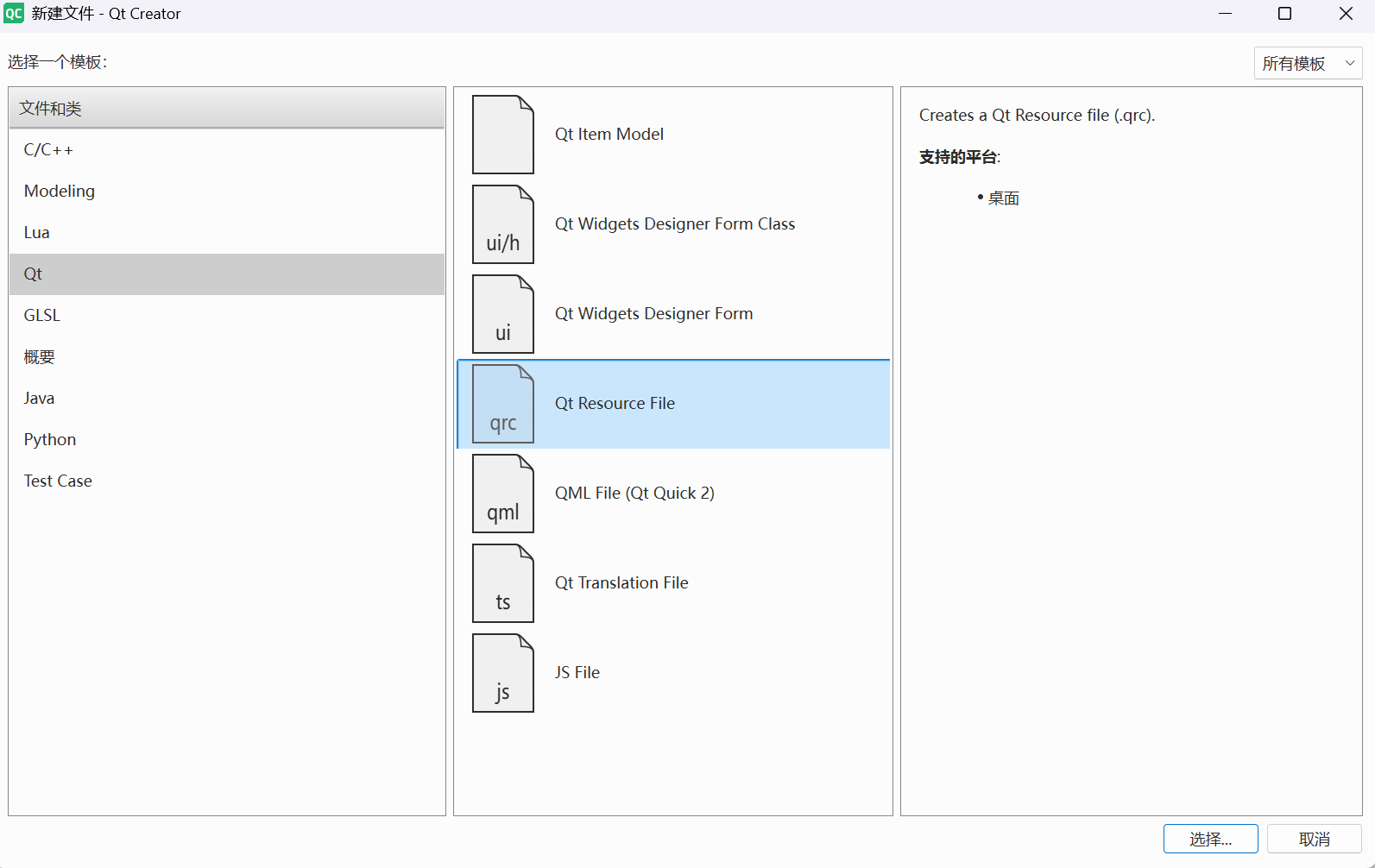Select the Test Case category
Screen dimensions: 1375x868
tap(227, 481)
